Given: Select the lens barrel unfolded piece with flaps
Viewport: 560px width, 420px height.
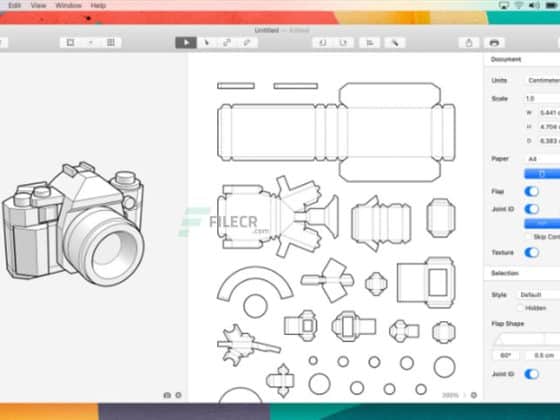Looking at the screenshot, I should (381, 223).
